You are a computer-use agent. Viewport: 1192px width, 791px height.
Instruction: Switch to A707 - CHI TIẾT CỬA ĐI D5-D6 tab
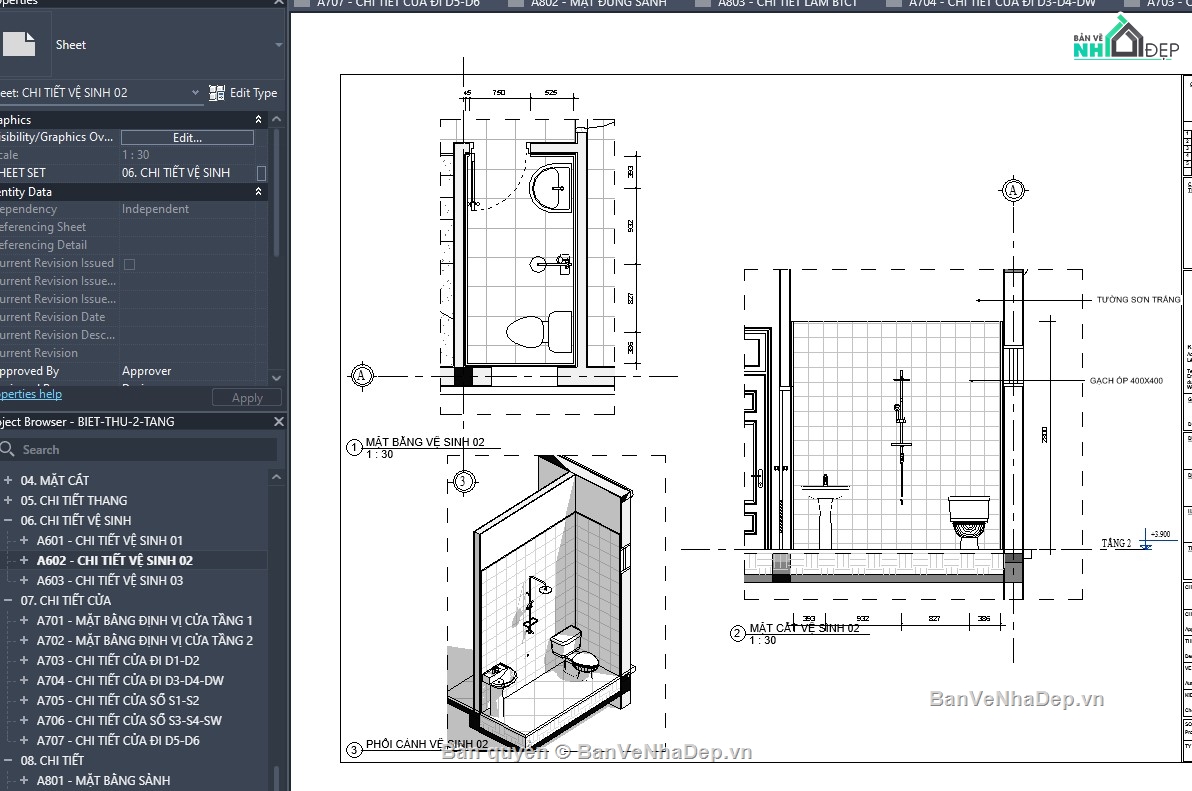pos(397,4)
